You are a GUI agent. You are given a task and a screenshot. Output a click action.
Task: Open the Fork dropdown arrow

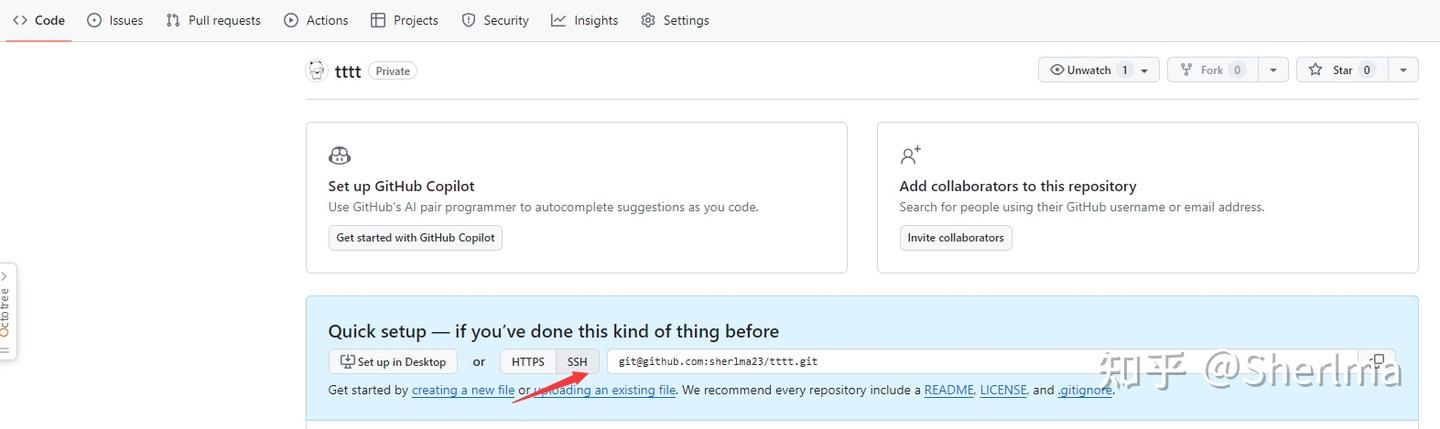[1272, 70]
